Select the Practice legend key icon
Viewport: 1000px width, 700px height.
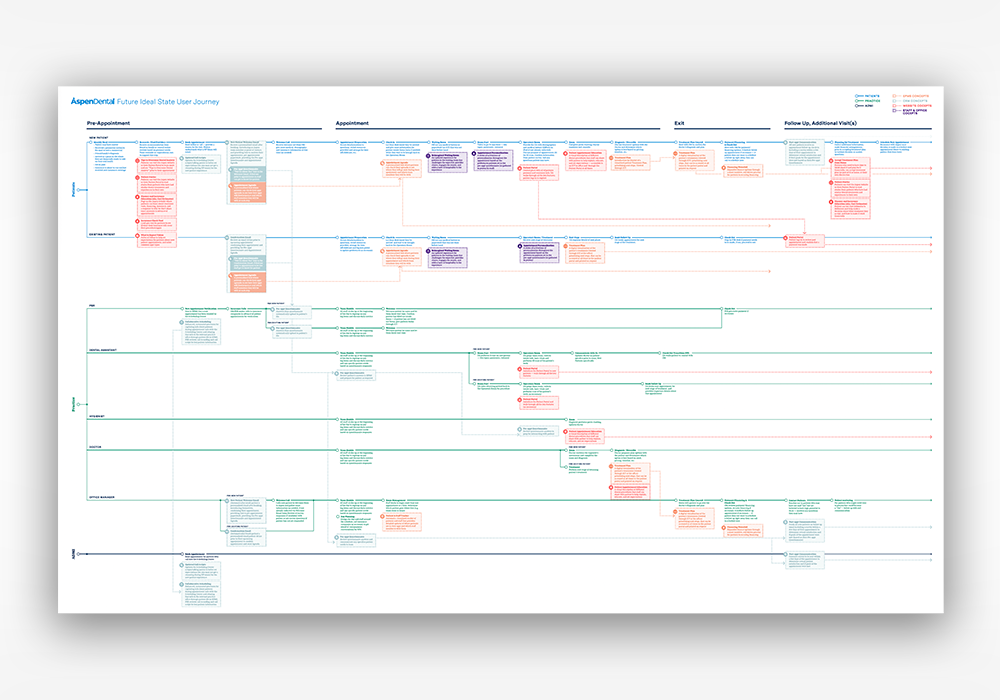[x=856, y=100]
